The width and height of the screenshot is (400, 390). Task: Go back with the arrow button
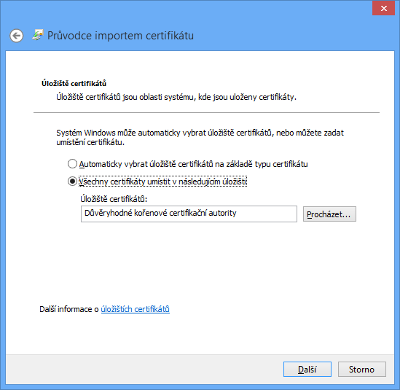tap(16, 35)
